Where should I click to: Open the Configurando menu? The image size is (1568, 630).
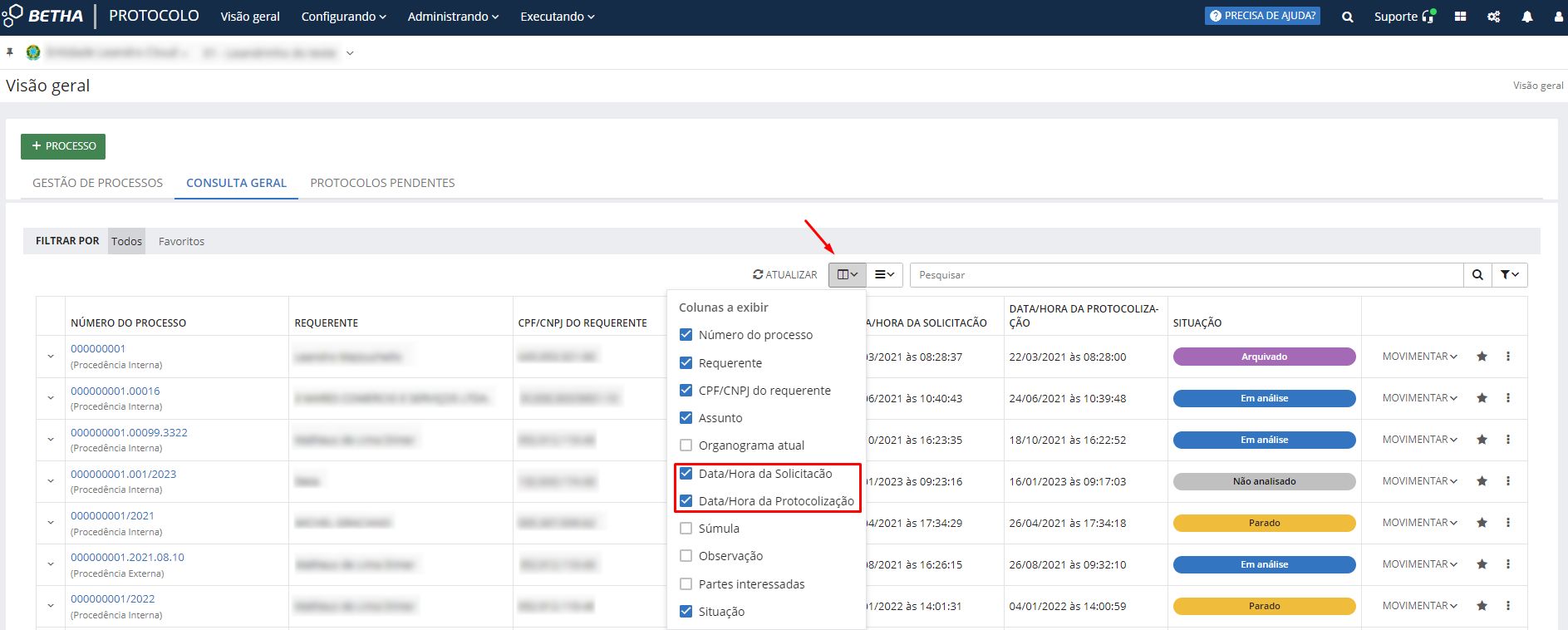344,17
